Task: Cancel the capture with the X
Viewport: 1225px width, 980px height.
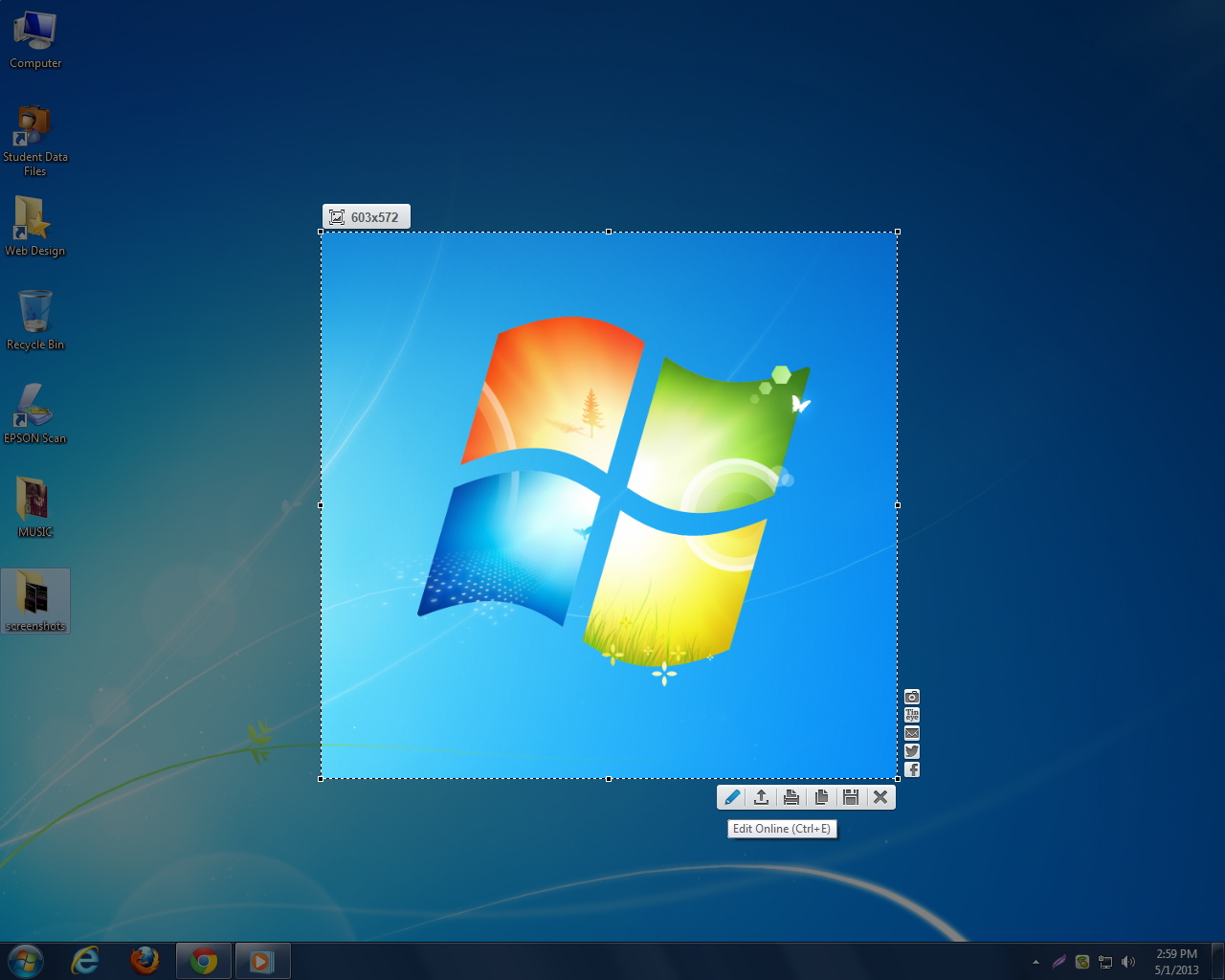Action: [x=880, y=796]
